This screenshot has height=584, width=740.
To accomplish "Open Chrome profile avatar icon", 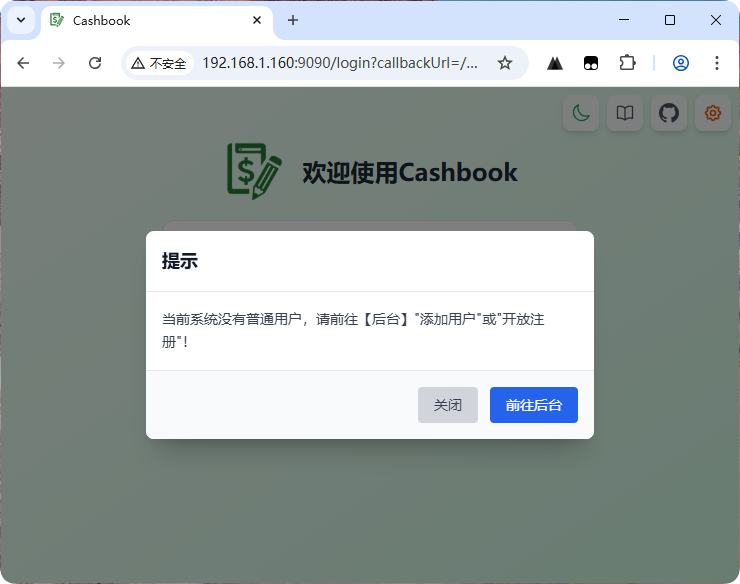I will coord(681,63).
